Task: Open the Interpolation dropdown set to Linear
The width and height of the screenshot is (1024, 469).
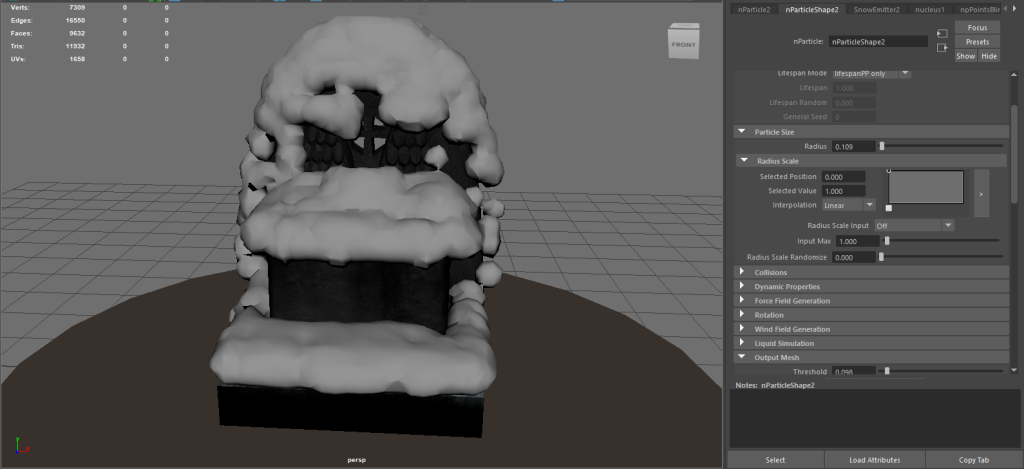Action: pos(848,205)
